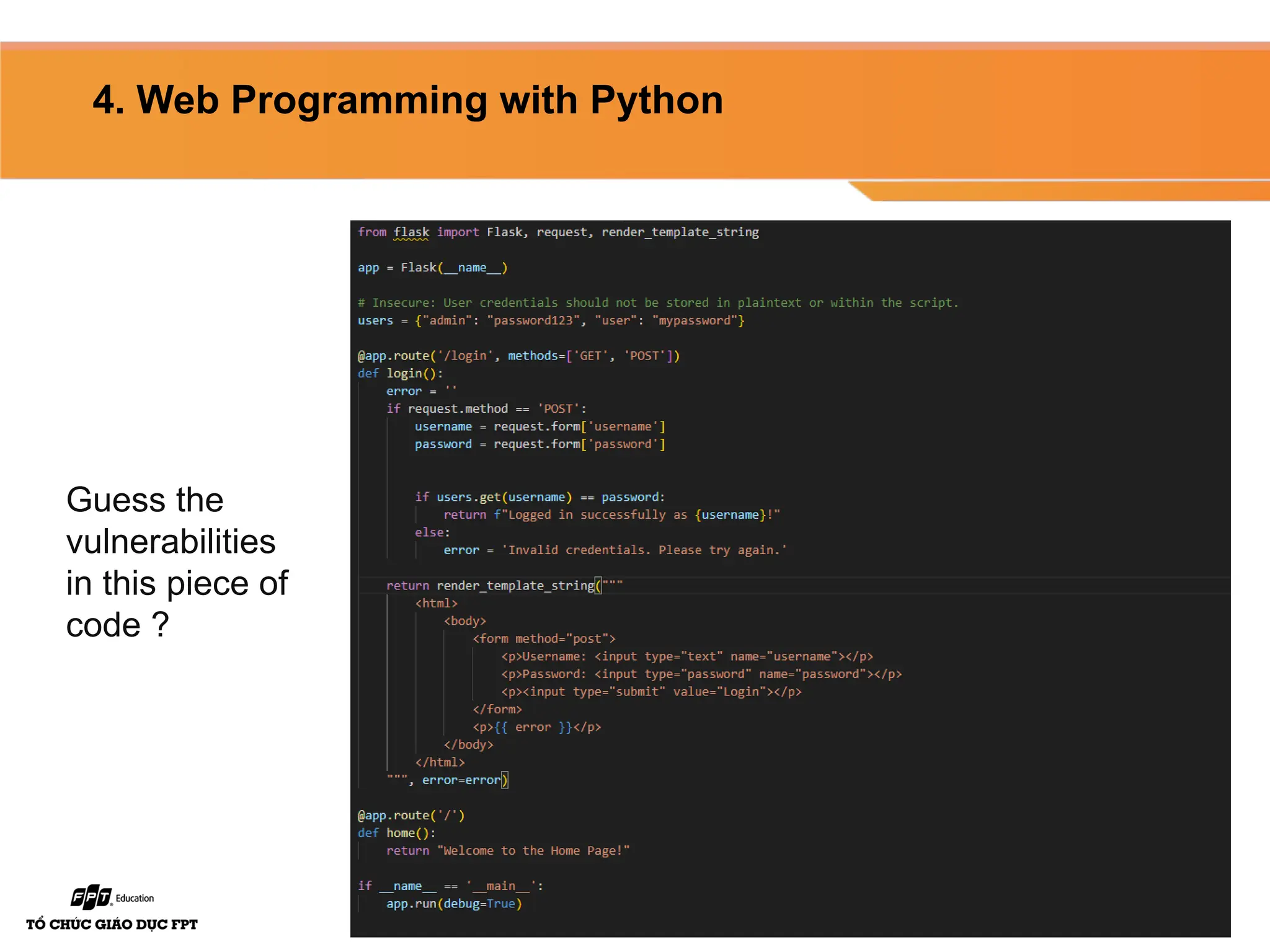Viewport: 1270px width, 952px height.
Task: Click the 'if request.method == POST' line
Action: (486, 409)
